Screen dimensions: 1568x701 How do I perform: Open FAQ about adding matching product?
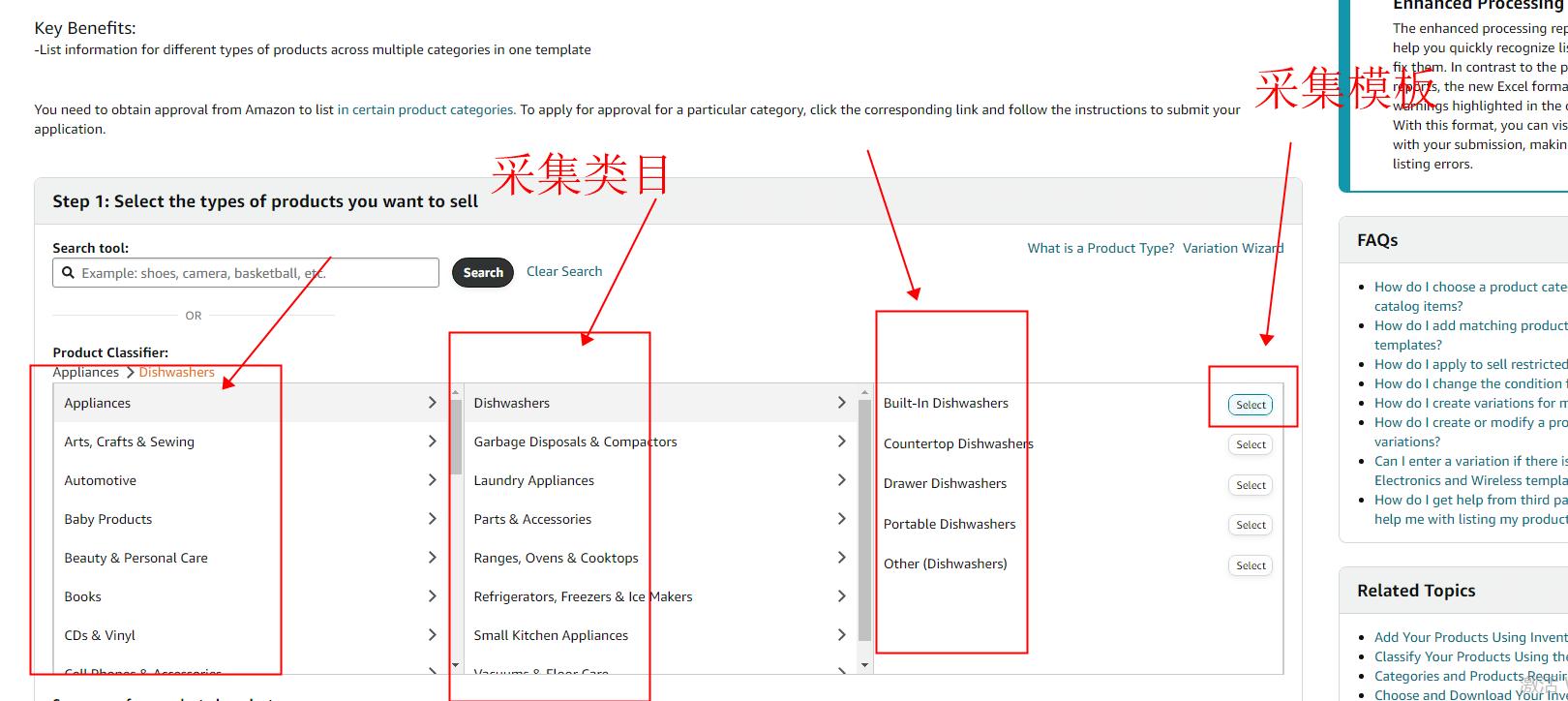[1471, 335]
